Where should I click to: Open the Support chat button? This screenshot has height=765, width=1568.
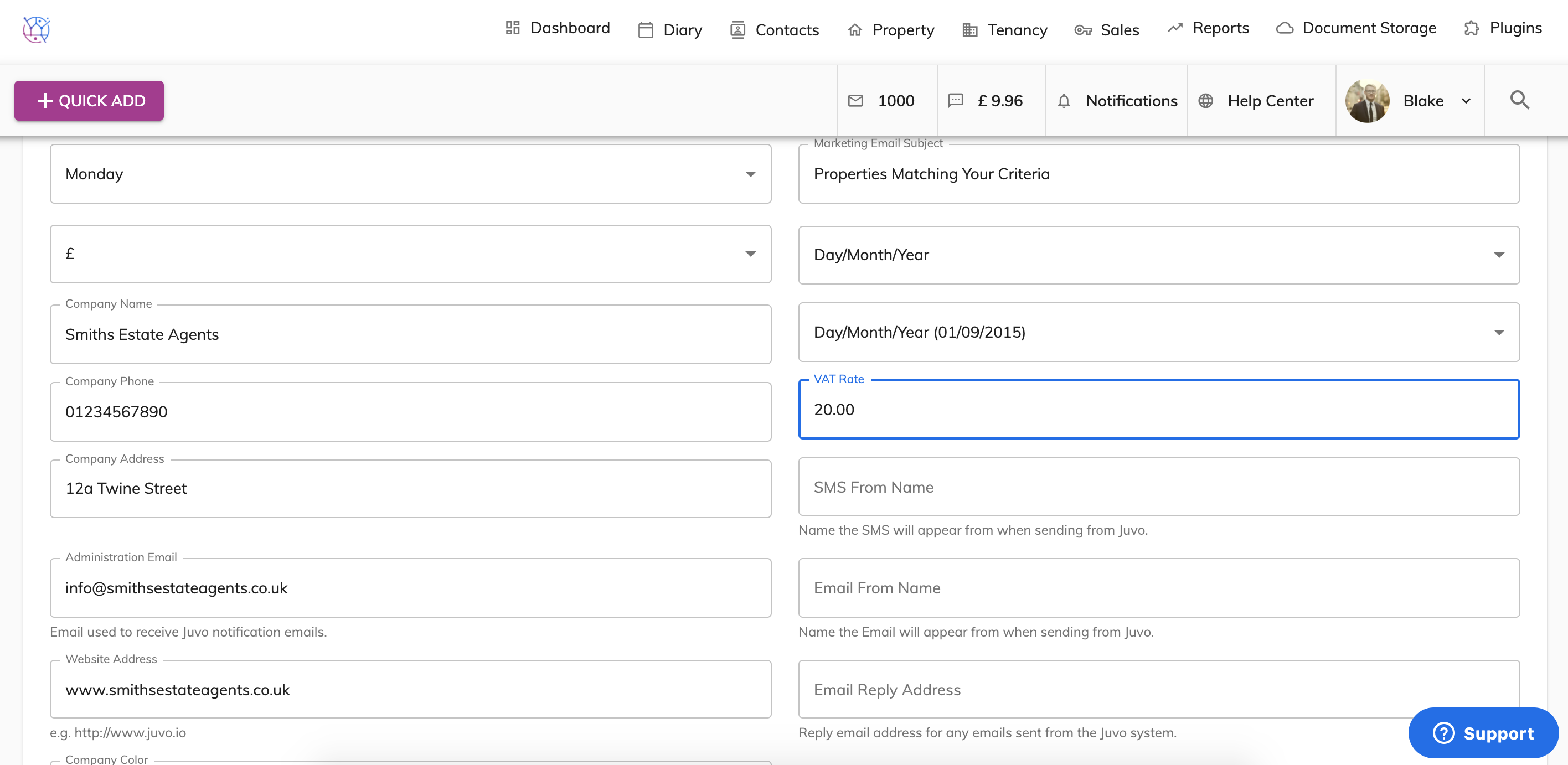pyautogui.click(x=1483, y=733)
